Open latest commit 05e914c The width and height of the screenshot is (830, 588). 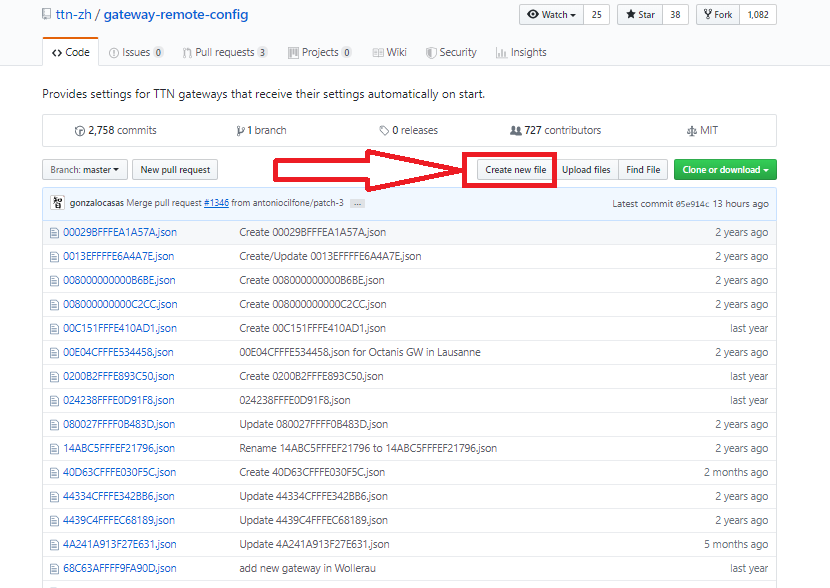(x=692, y=204)
